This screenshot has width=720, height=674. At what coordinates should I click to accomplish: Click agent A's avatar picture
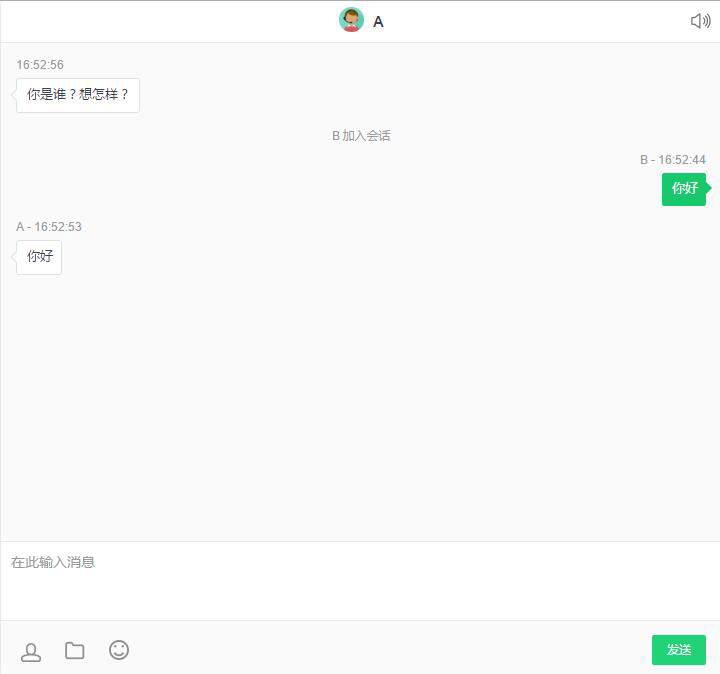tap(351, 20)
